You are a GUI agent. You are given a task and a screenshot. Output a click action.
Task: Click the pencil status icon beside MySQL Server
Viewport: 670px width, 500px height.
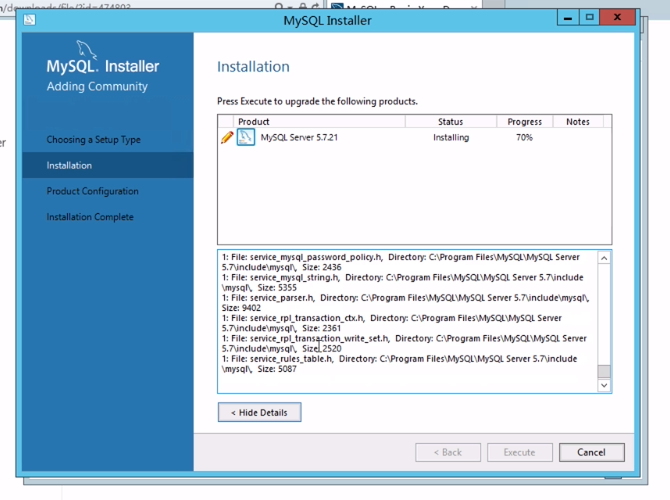click(227, 138)
